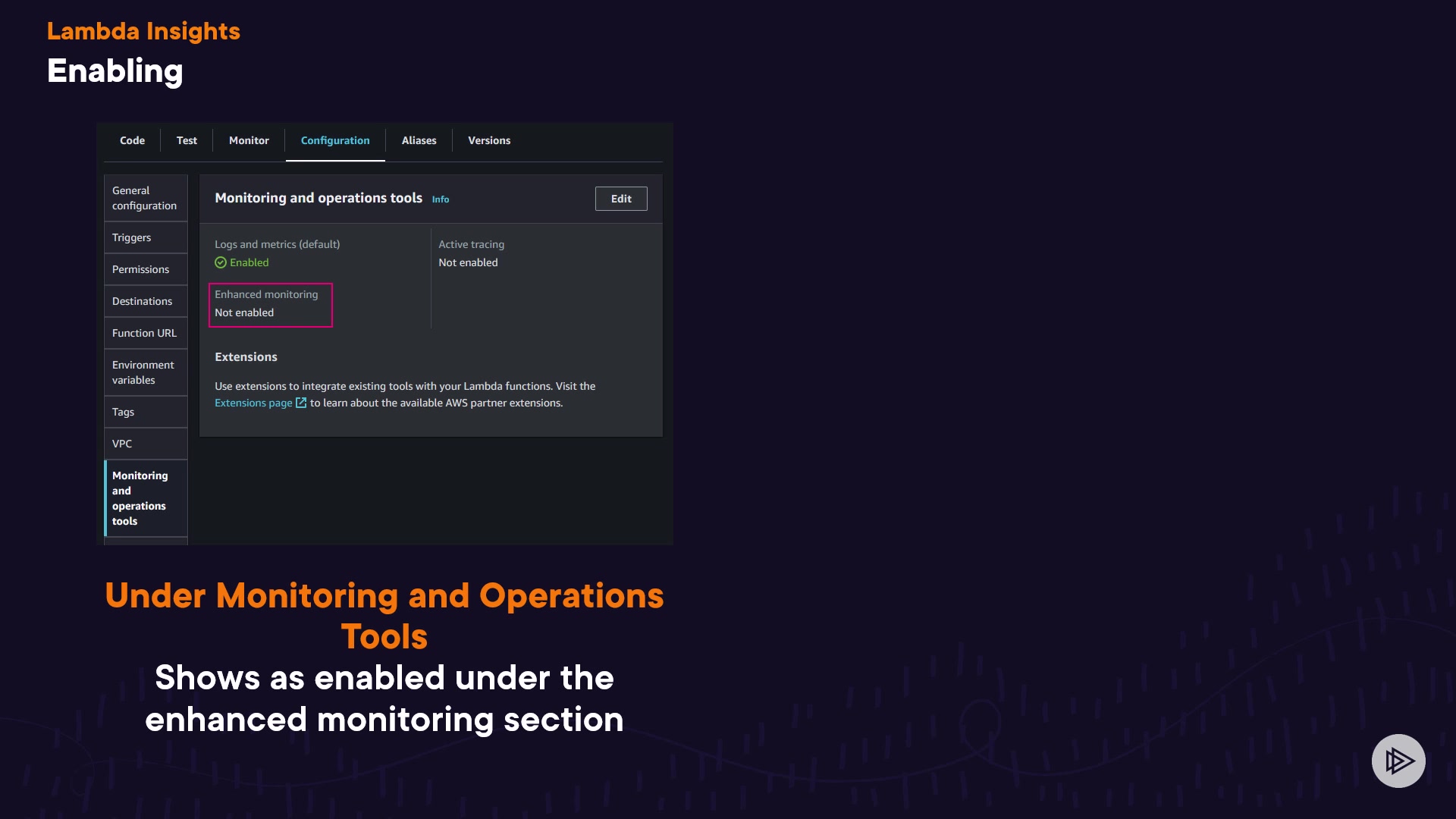
Task: Open the Versions tab
Action: pos(489,140)
